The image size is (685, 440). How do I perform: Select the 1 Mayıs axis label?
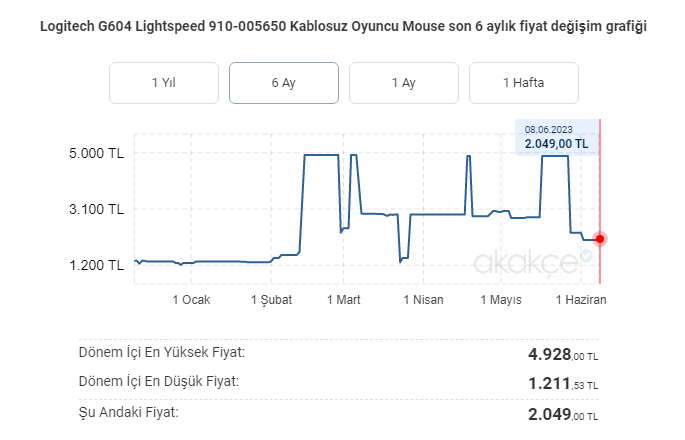(x=502, y=299)
